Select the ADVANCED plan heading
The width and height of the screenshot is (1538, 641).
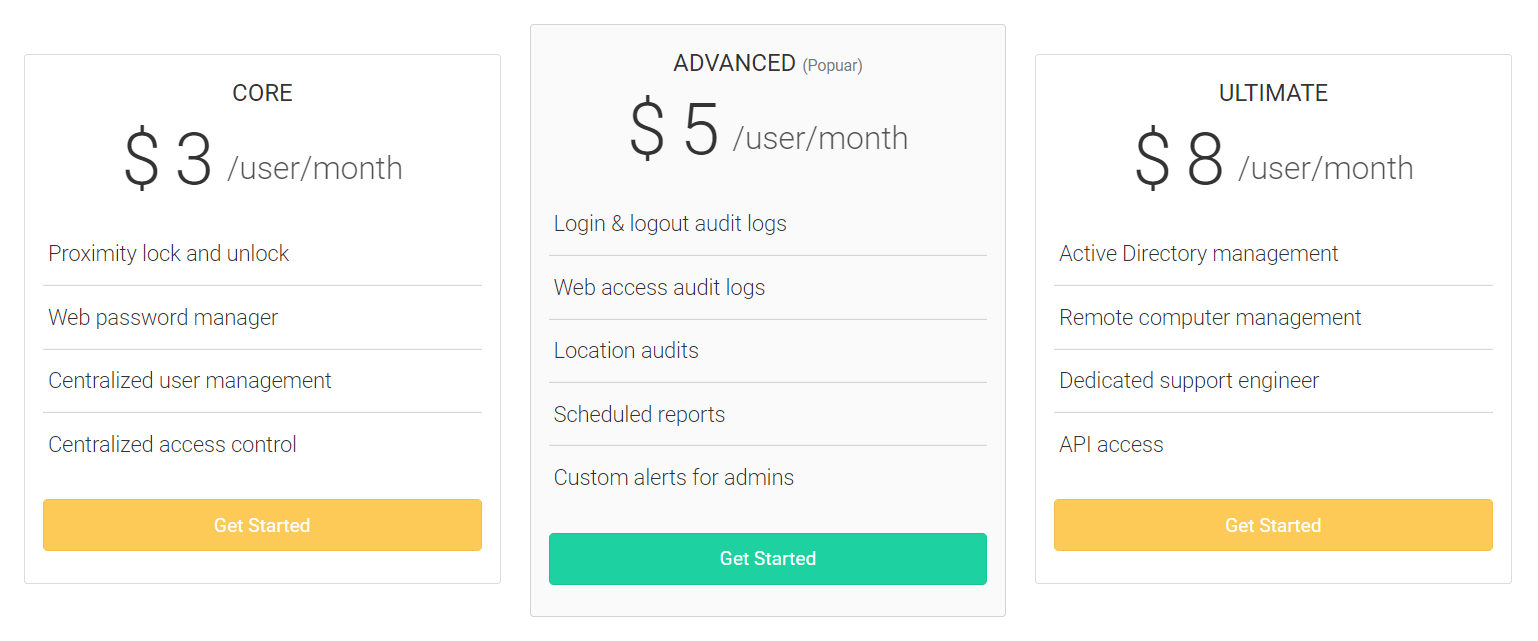pyautogui.click(x=735, y=63)
